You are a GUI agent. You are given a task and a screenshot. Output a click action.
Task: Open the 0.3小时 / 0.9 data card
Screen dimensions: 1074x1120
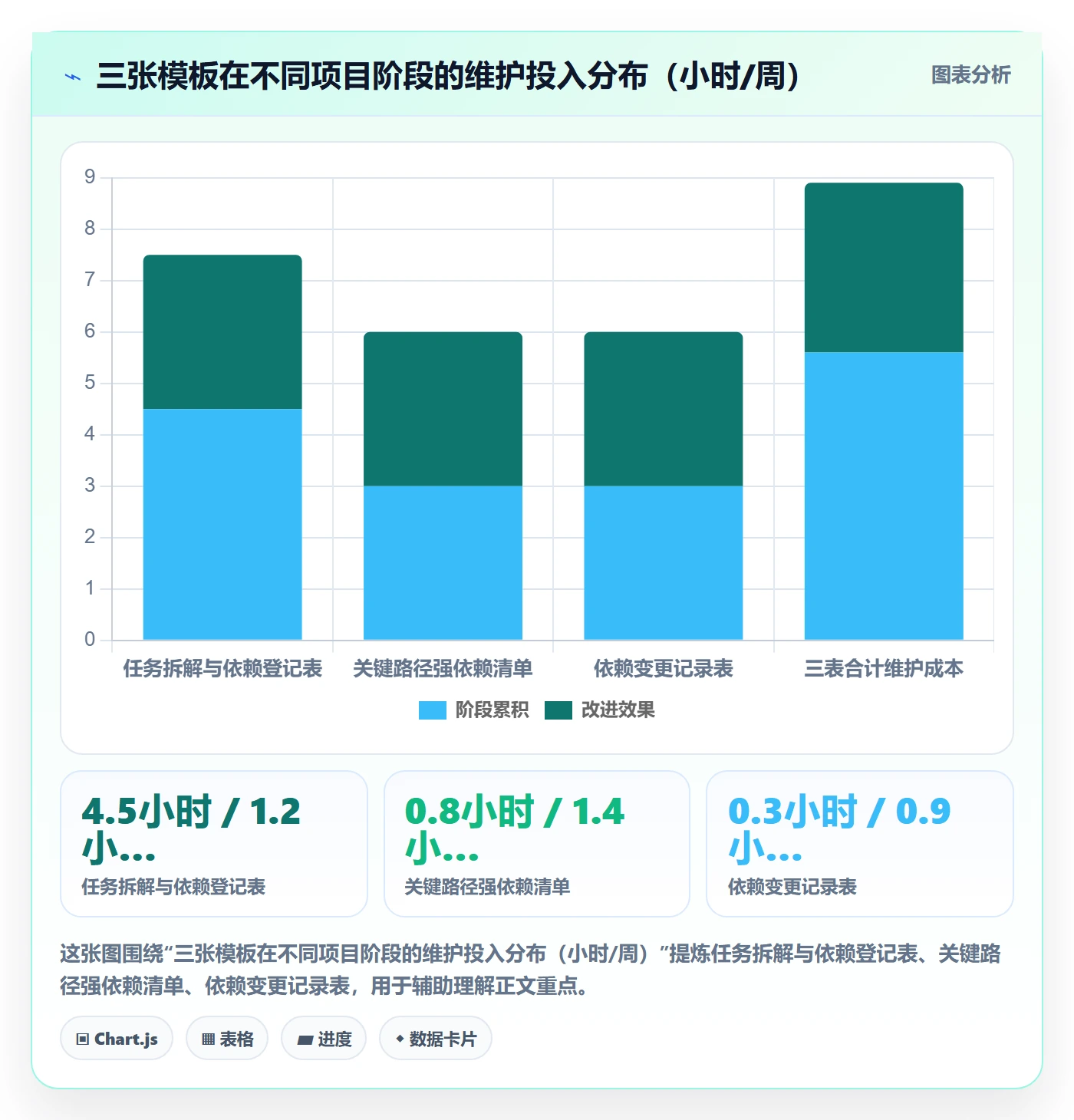coord(860,844)
